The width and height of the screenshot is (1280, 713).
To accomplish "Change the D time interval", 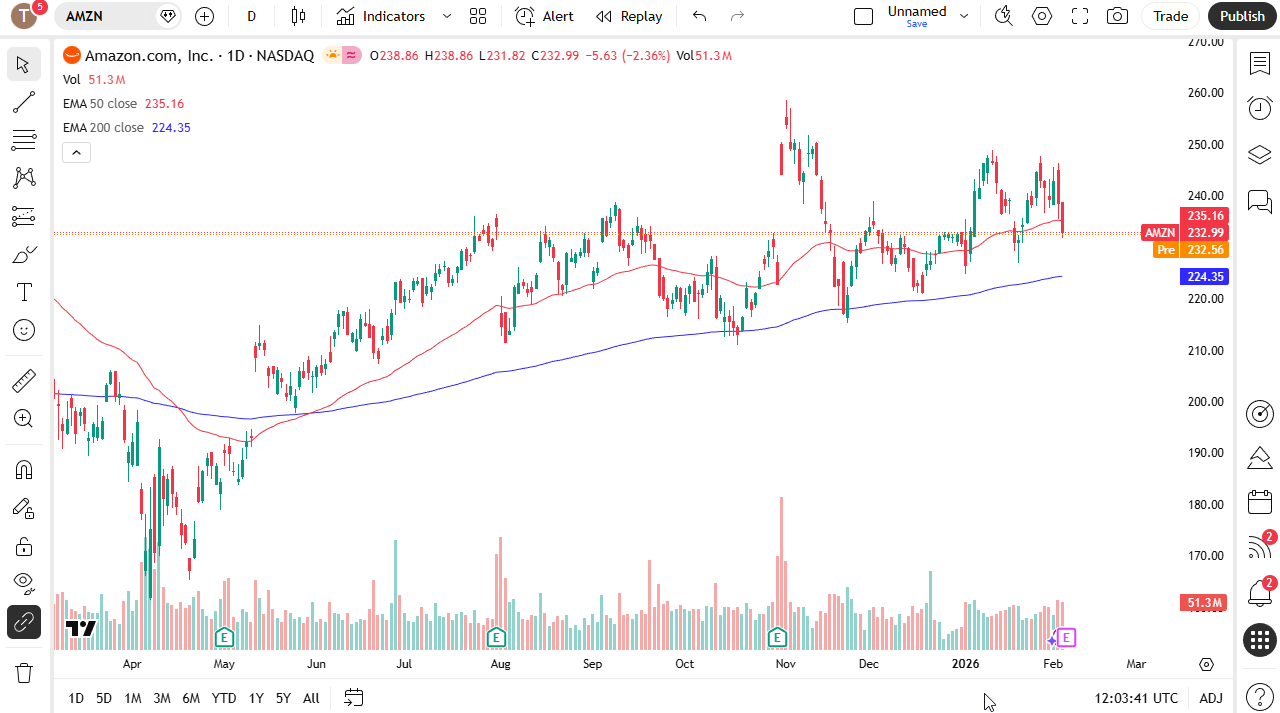I will 252,16.
